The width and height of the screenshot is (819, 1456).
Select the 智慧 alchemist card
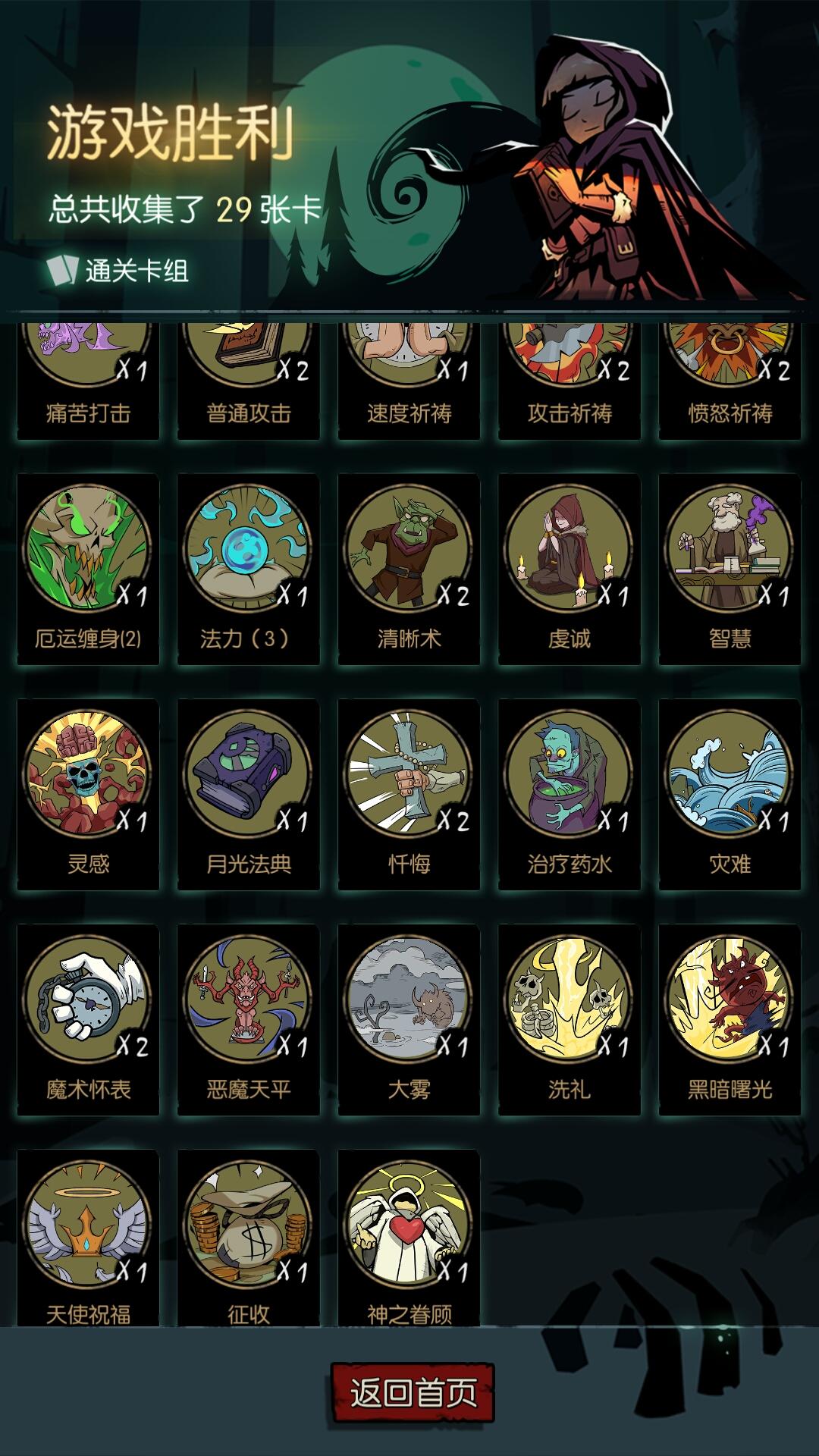point(730,569)
